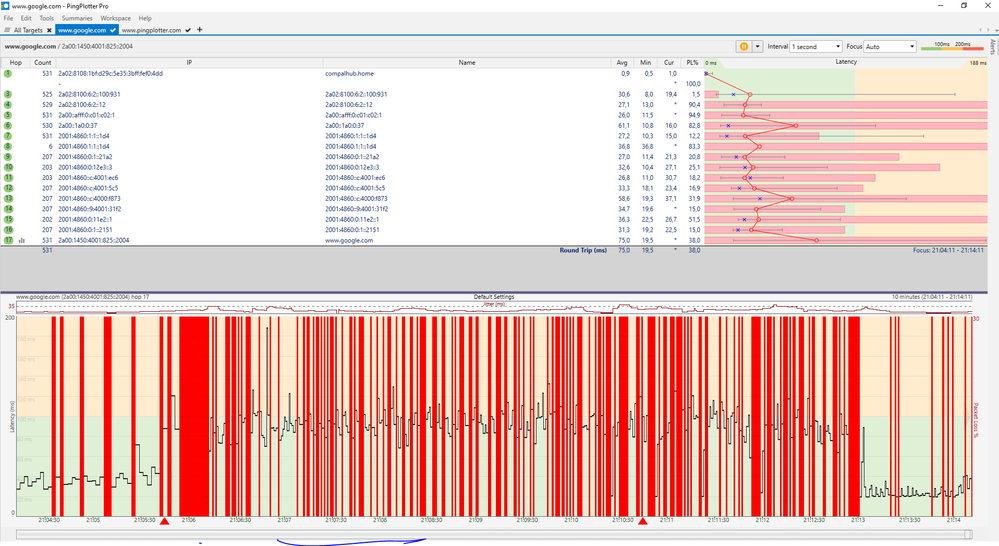Open the Workspace menu
Viewport: 999px width, 546px height.
point(115,18)
